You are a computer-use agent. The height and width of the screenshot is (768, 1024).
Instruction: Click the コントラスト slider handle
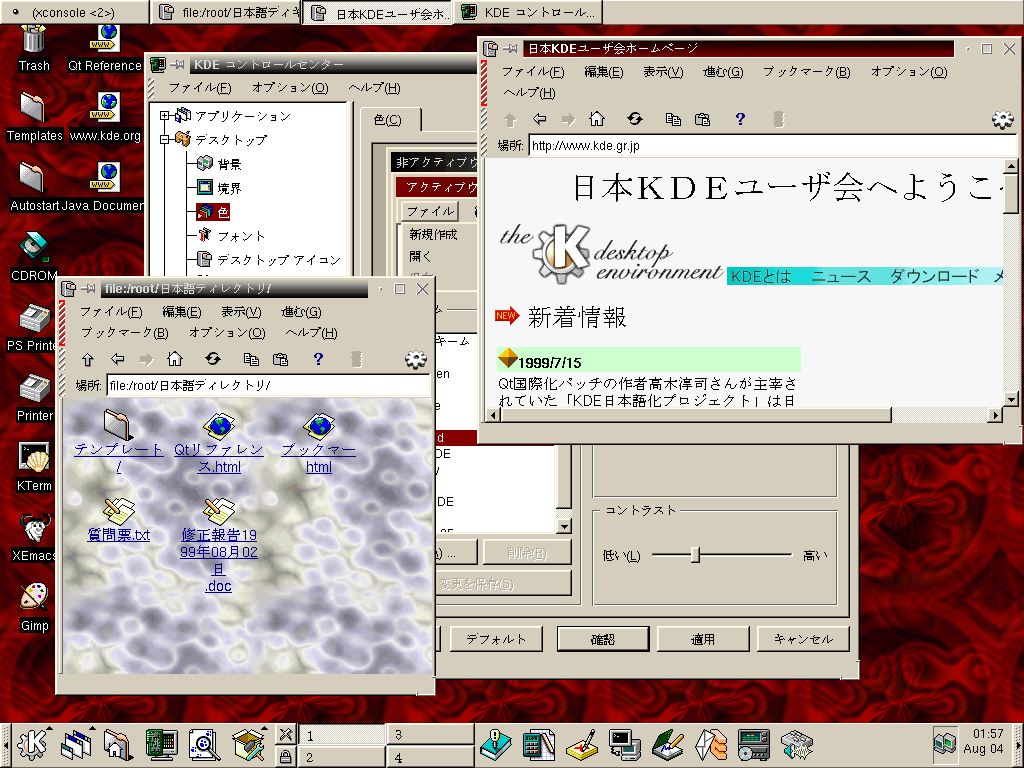click(x=695, y=555)
